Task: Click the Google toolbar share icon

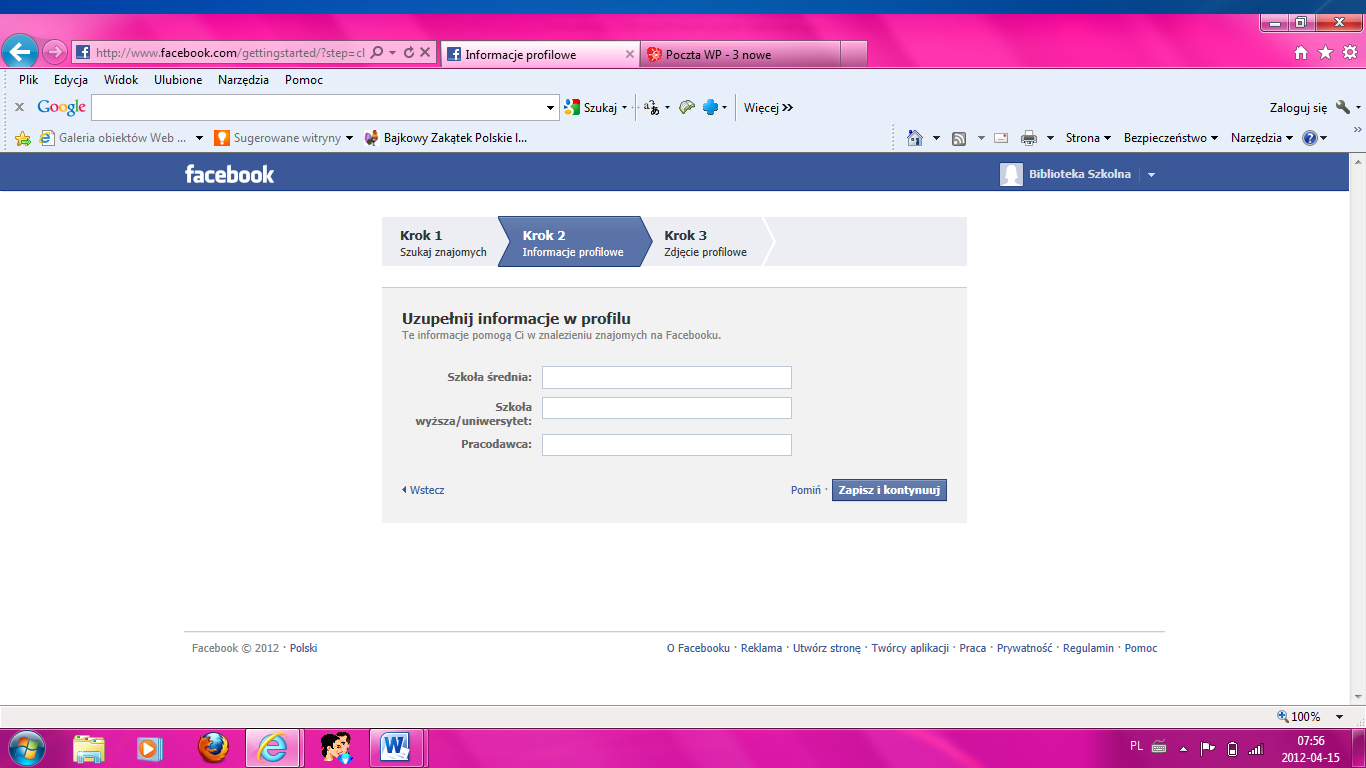Action: point(686,107)
